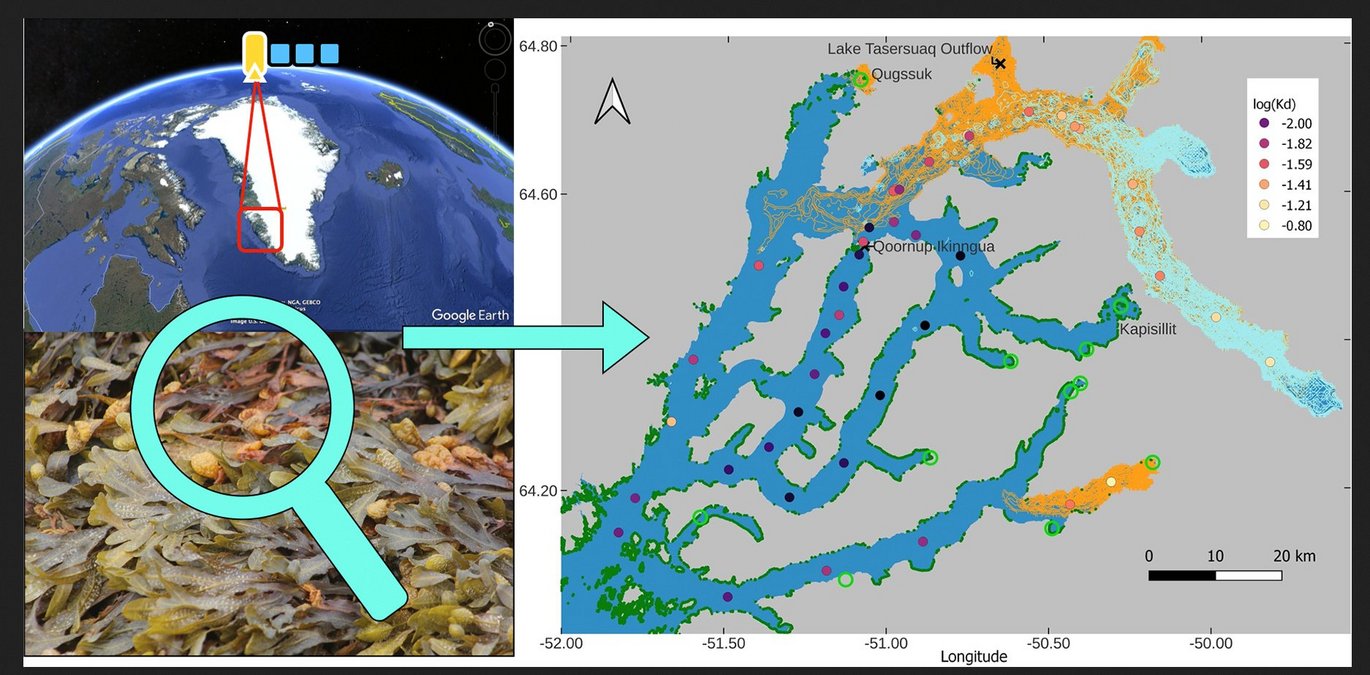Click the Google Earth compass ring
This screenshot has width=1370, height=675.
pos(494,38)
